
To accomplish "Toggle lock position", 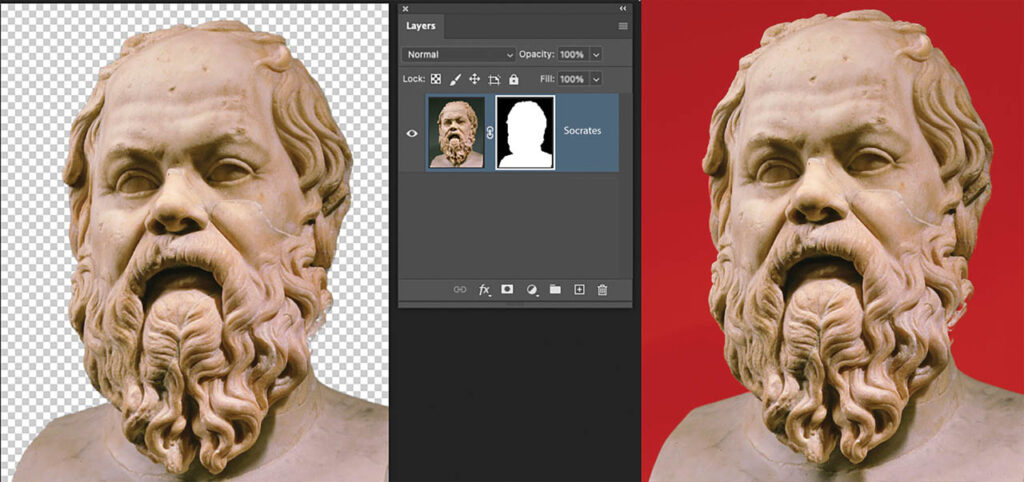I will pos(475,79).
